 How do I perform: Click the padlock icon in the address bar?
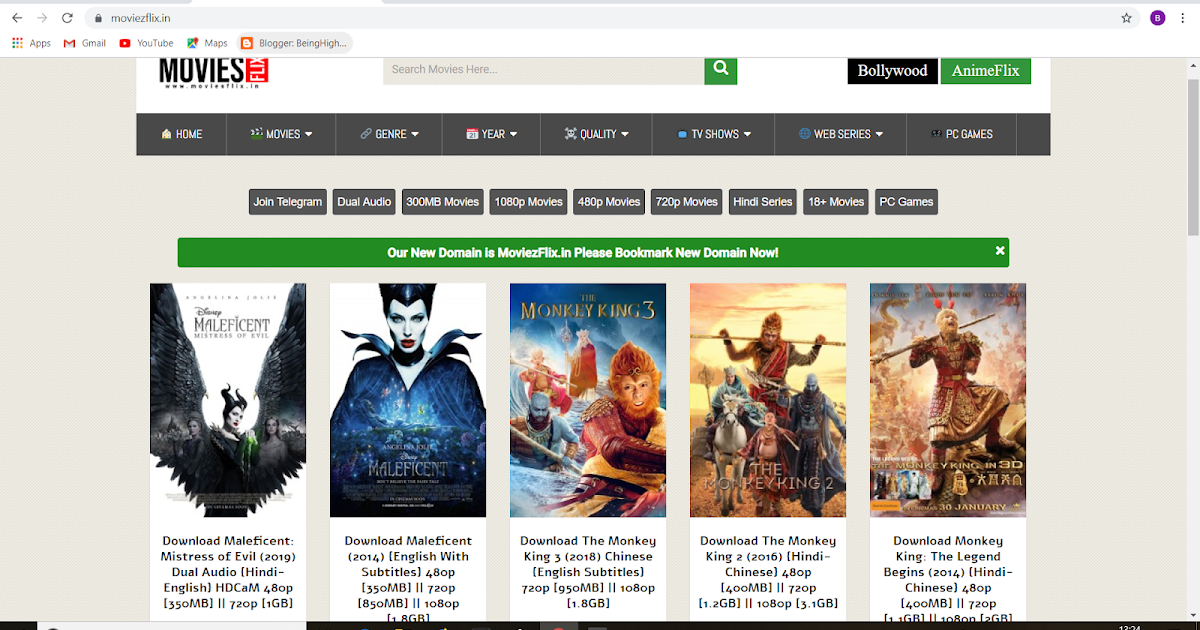pyautogui.click(x=97, y=17)
